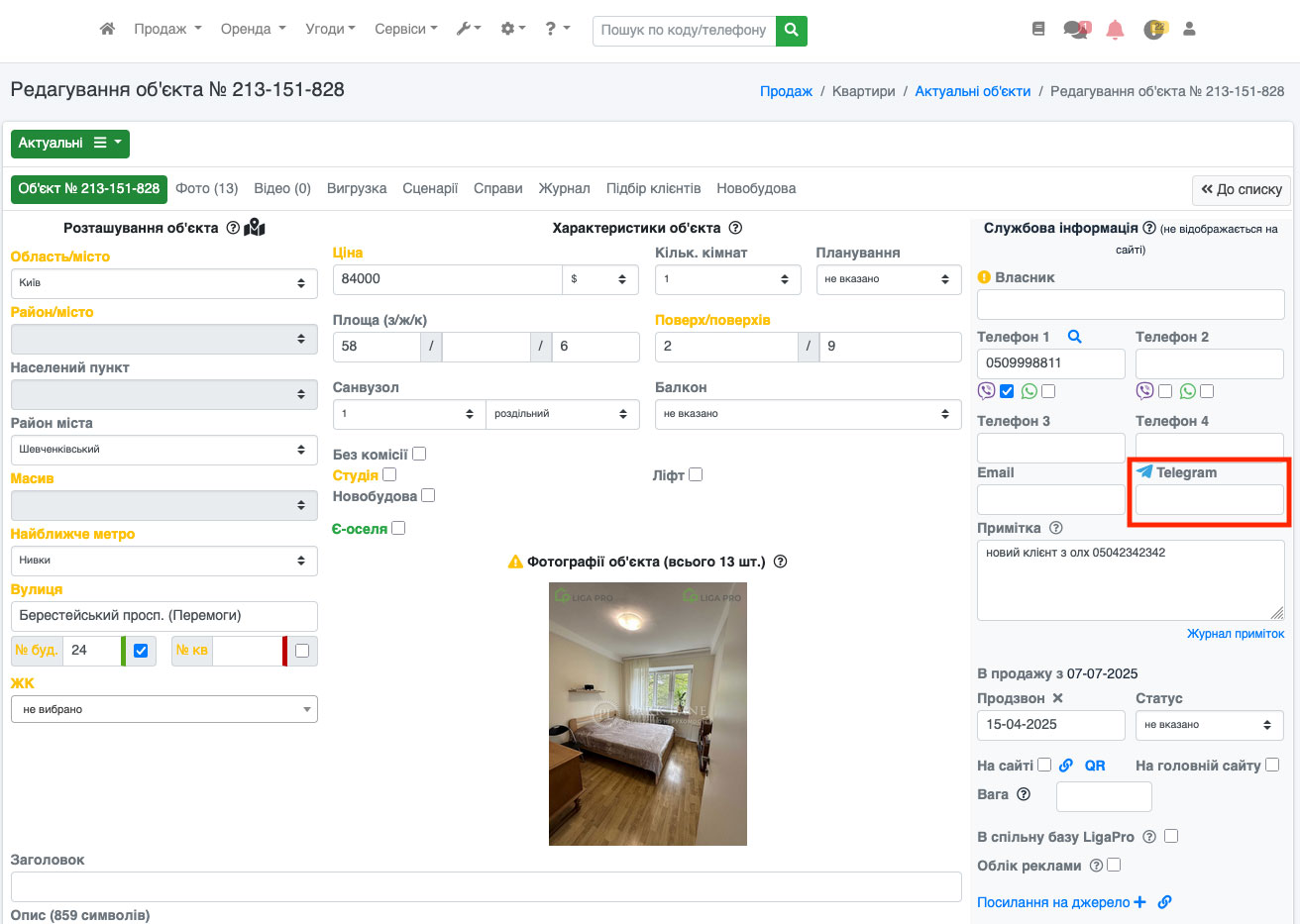Open the Журнал tab
The image size is (1300, 924).
click(x=564, y=188)
